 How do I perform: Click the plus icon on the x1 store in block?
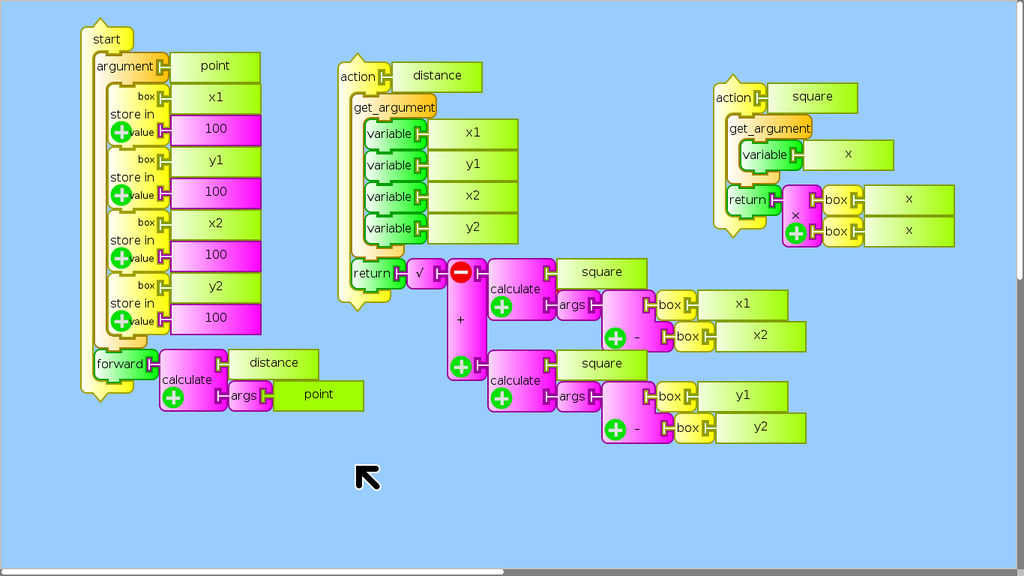(x=121, y=132)
